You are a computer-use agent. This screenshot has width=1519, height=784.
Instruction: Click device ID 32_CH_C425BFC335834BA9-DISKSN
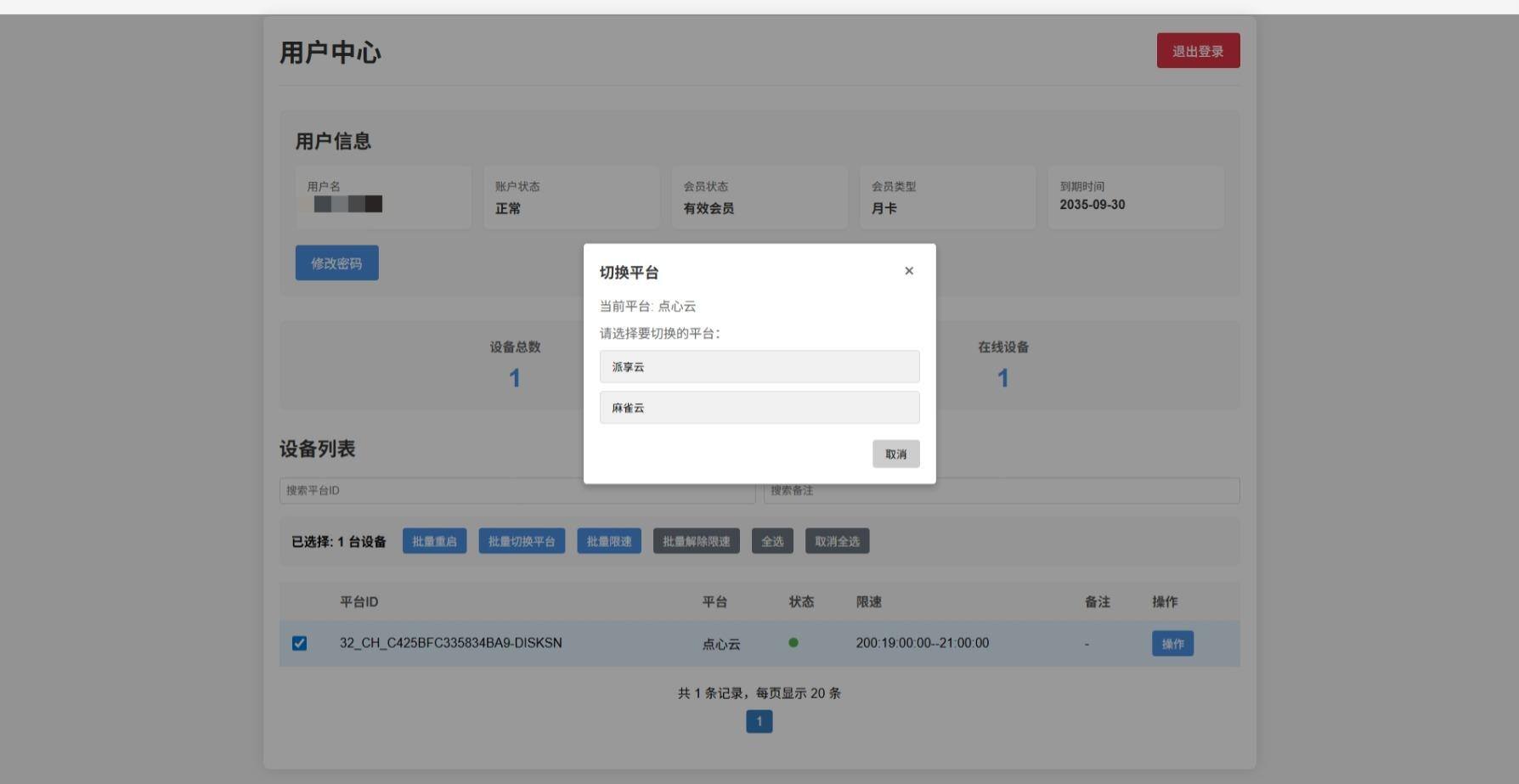tap(450, 643)
